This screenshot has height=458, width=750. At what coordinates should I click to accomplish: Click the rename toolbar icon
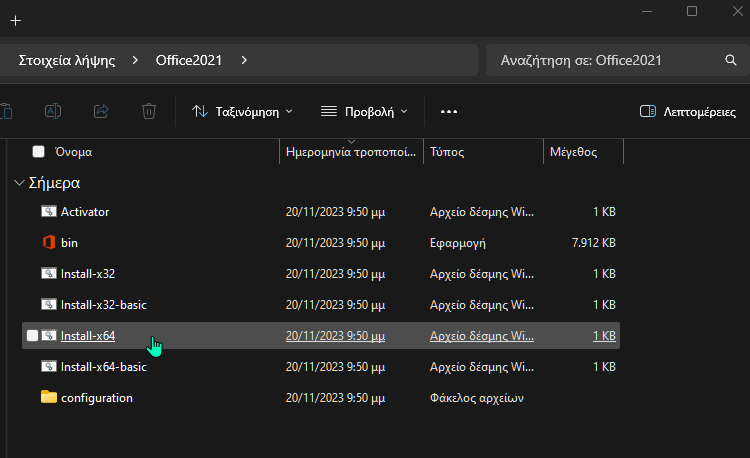tap(53, 111)
